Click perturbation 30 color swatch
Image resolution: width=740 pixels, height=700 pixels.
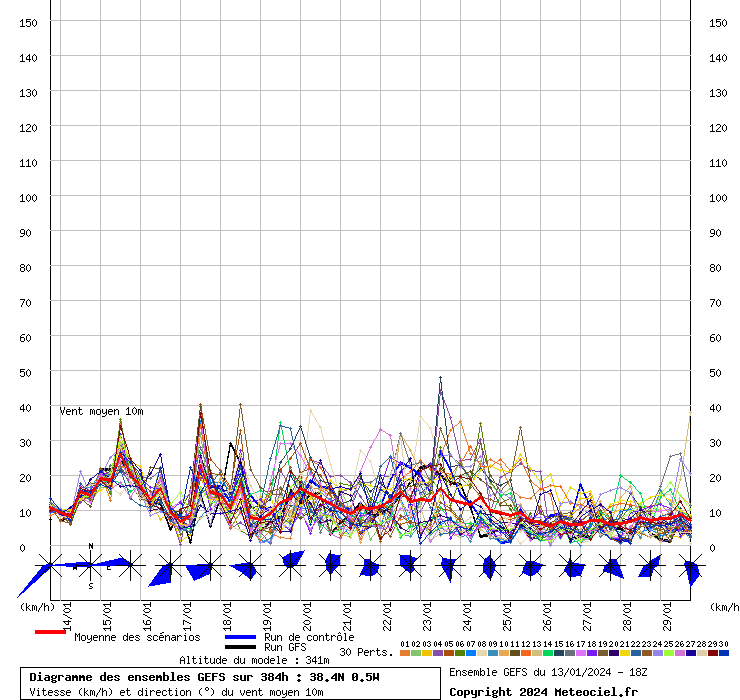point(723,653)
